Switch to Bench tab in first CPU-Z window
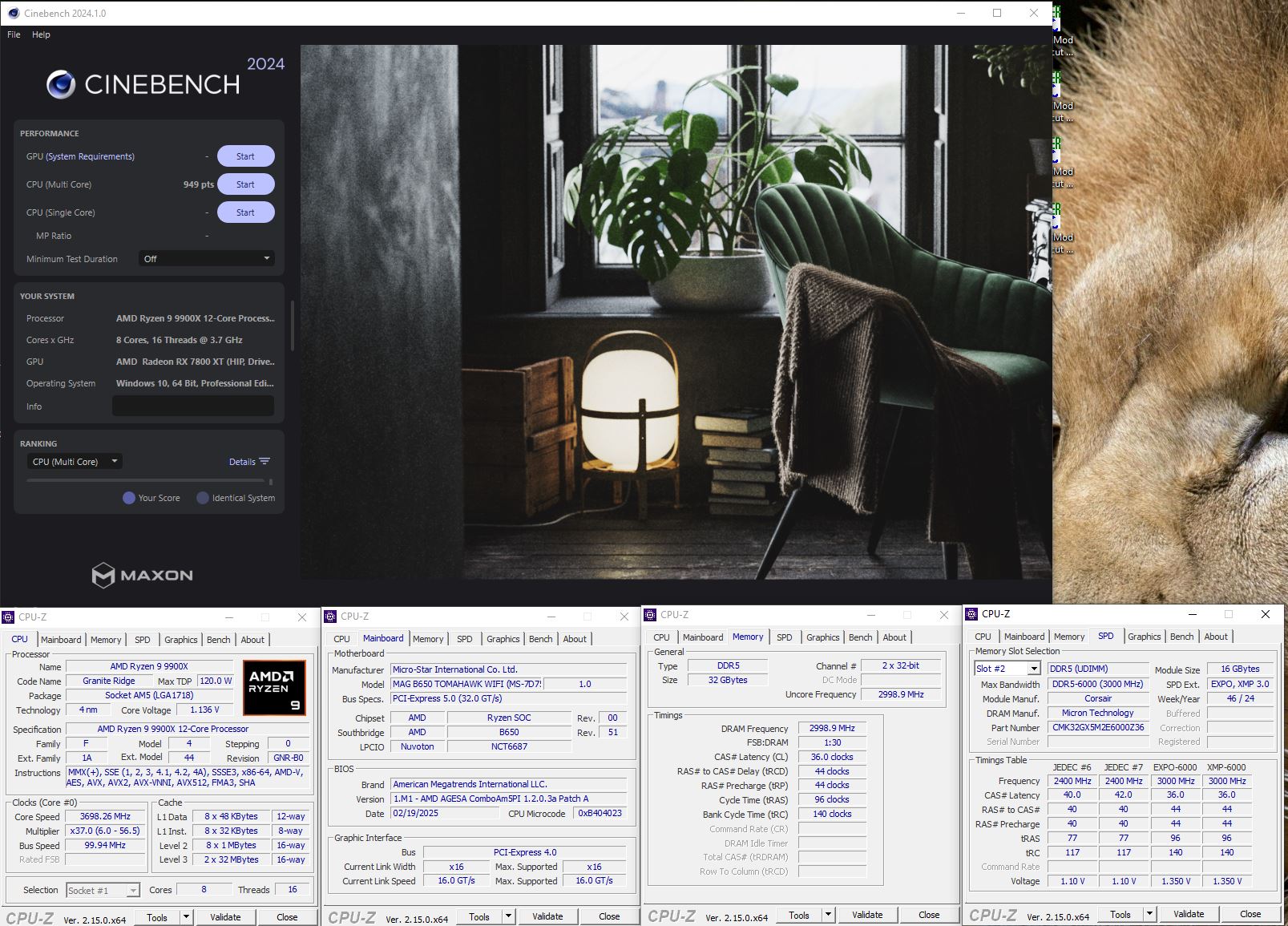 point(219,640)
